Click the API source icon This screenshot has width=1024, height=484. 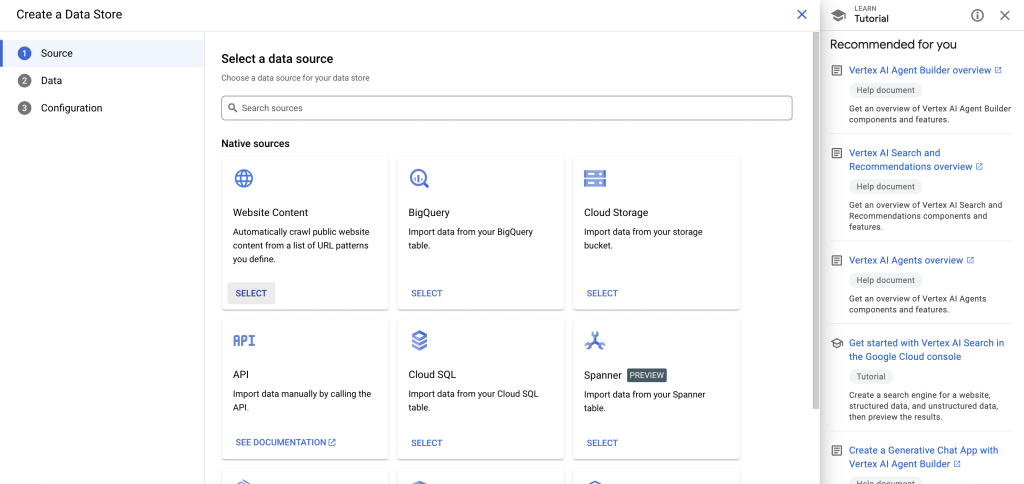pos(244,340)
